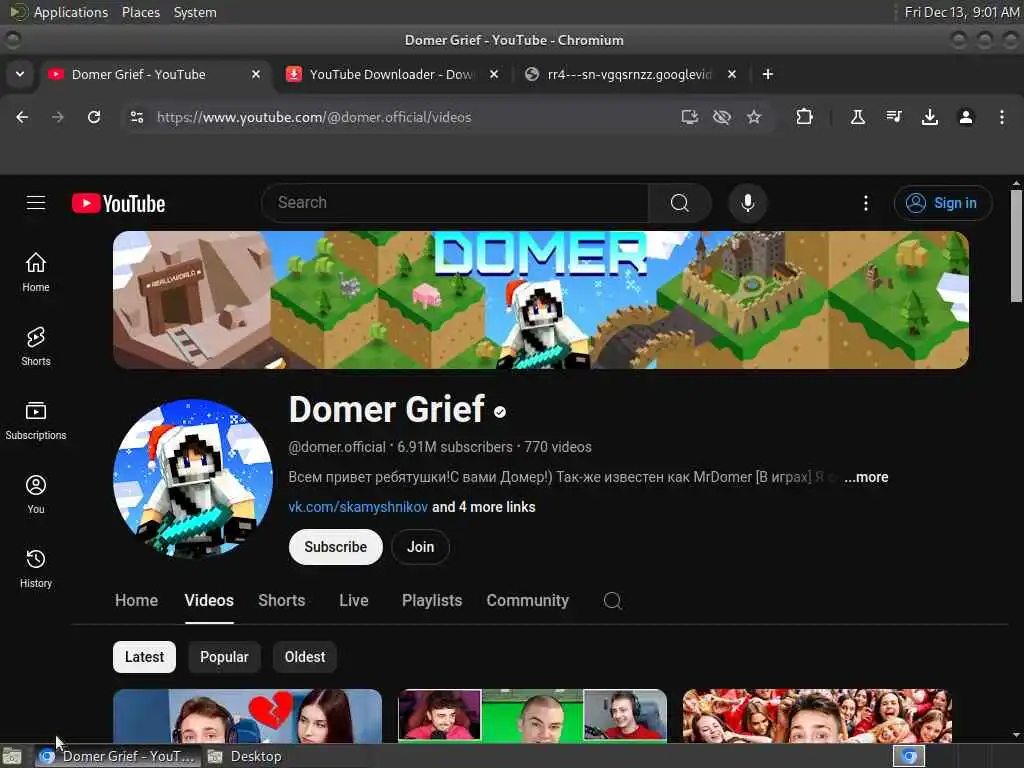Viewport: 1024px width, 768px height.
Task: Open Shorts in left sidebar
Action: [36, 346]
